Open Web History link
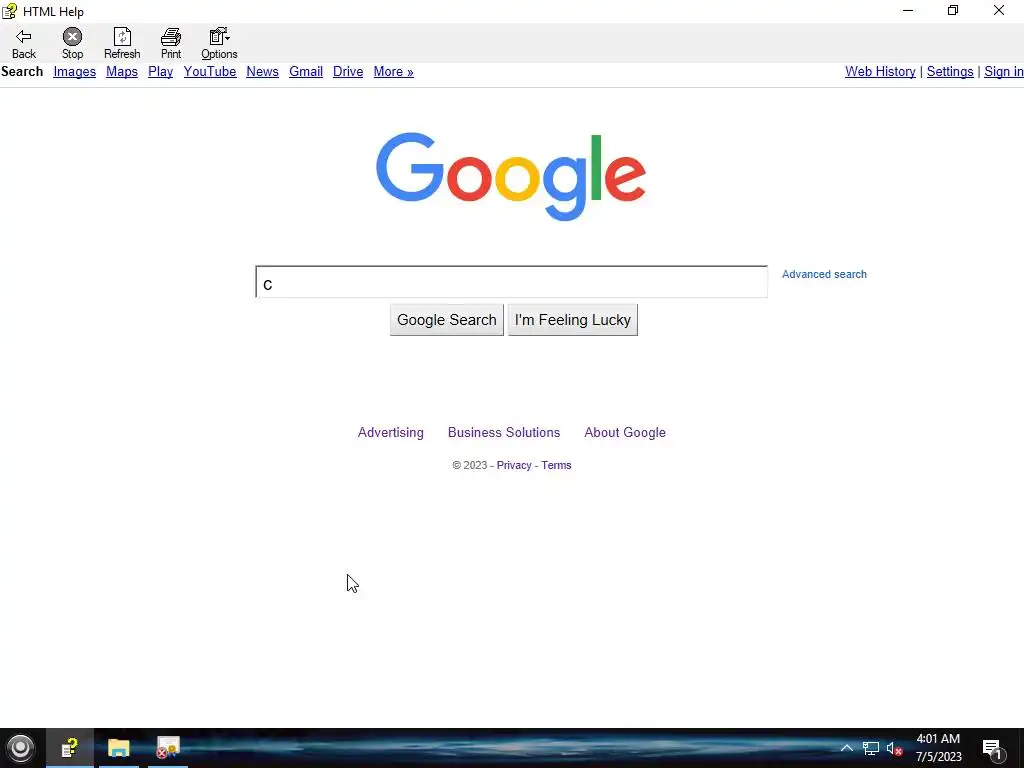 click(x=880, y=72)
